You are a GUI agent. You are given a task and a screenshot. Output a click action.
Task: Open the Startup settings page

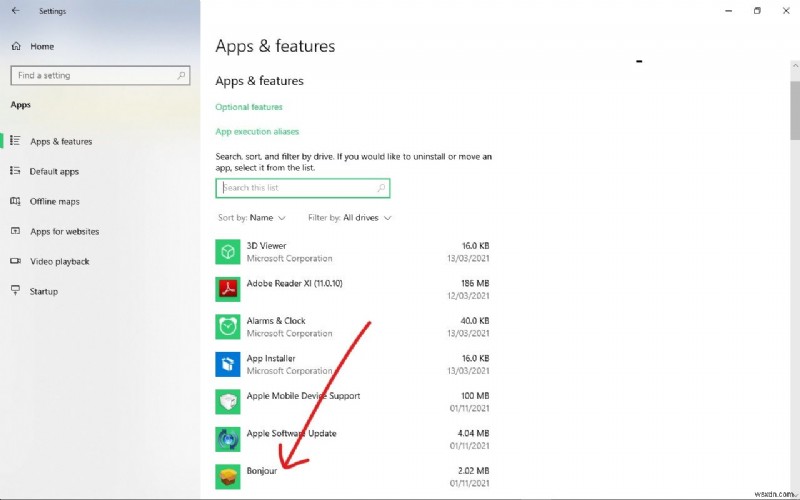point(43,292)
